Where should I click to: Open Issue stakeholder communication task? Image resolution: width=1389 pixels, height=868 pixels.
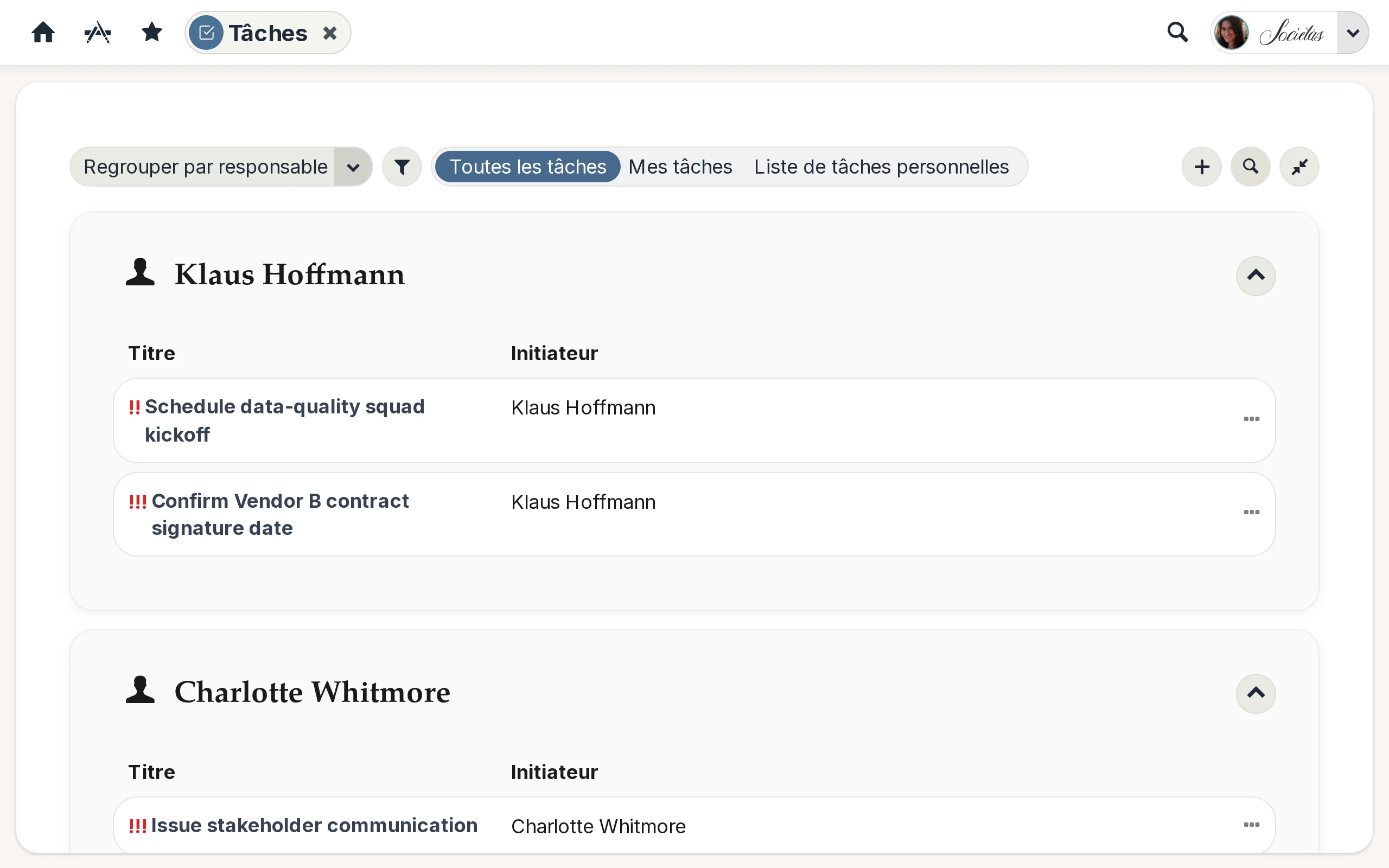click(314, 825)
